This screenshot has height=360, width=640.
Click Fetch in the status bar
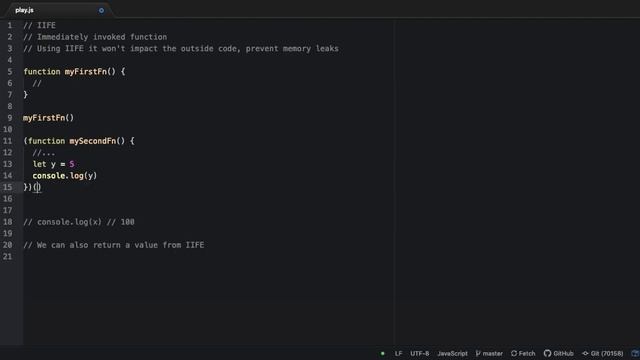(523, 353)
